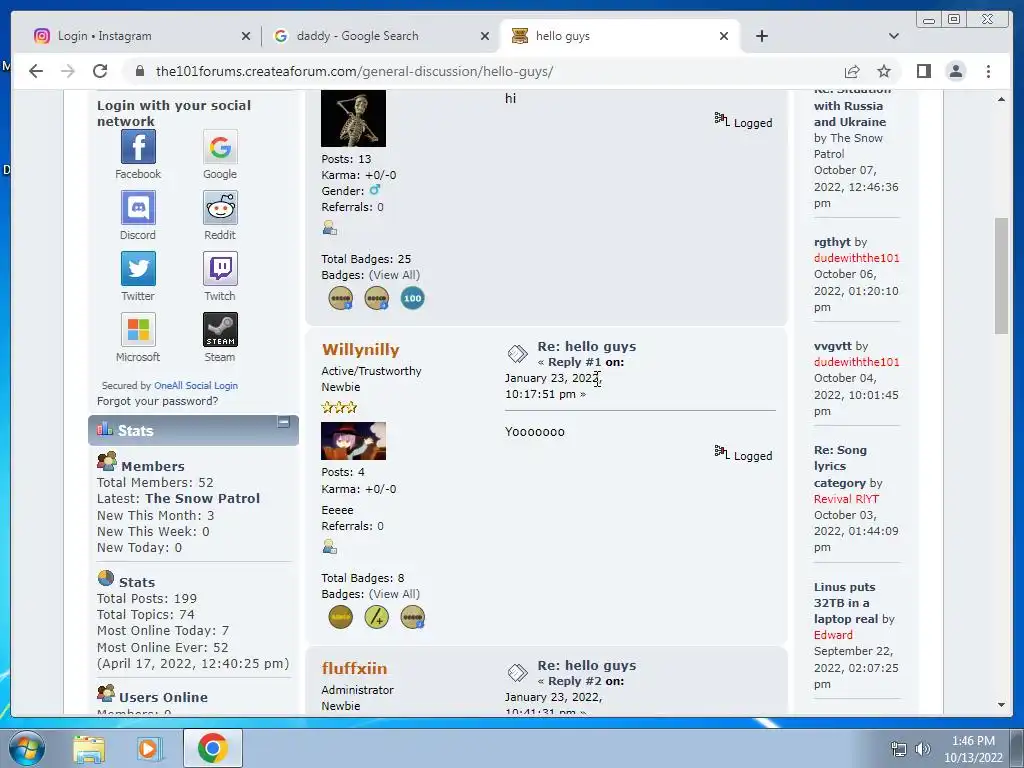This screenshot has width=1024, height=768.
Task: Open Willynilly username link
Action: point(360,349)
